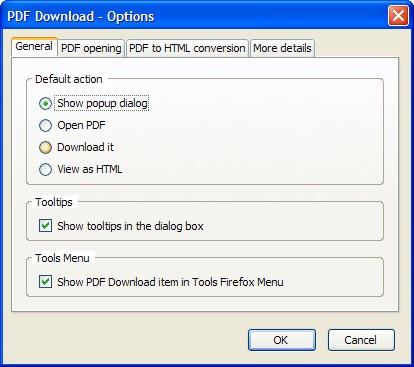Click the Cancel button
414x367 pixels.
361,340
